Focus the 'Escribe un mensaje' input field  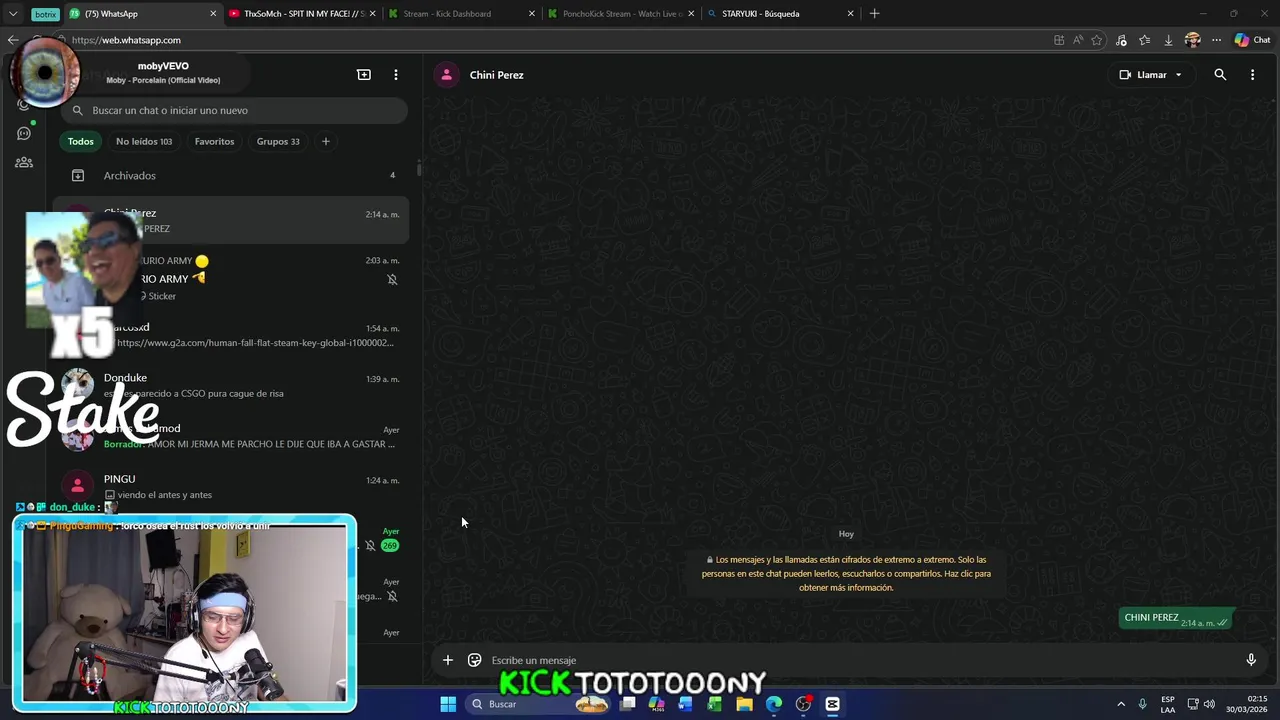(860, 660)
